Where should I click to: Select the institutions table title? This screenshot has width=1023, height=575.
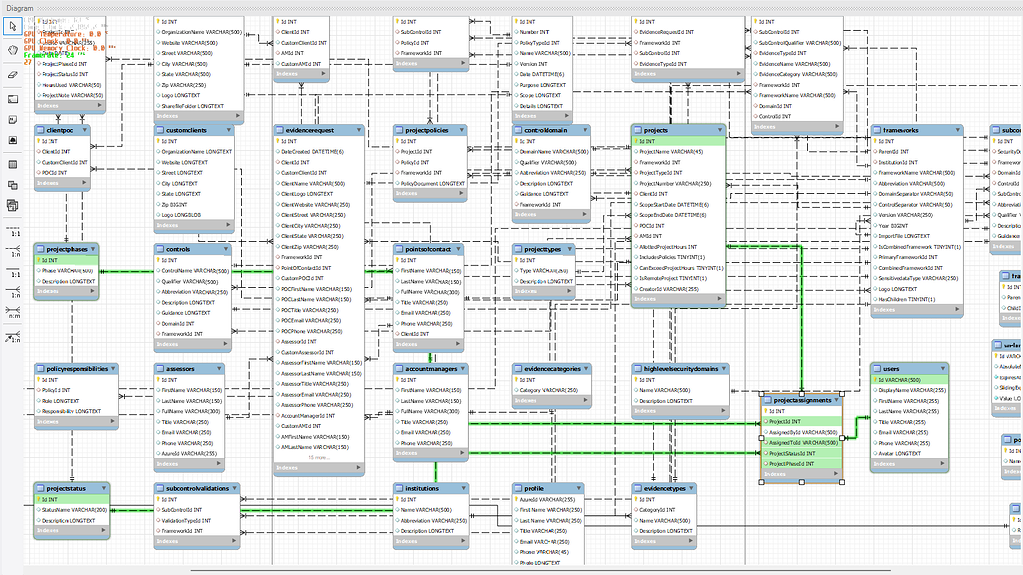422,489
